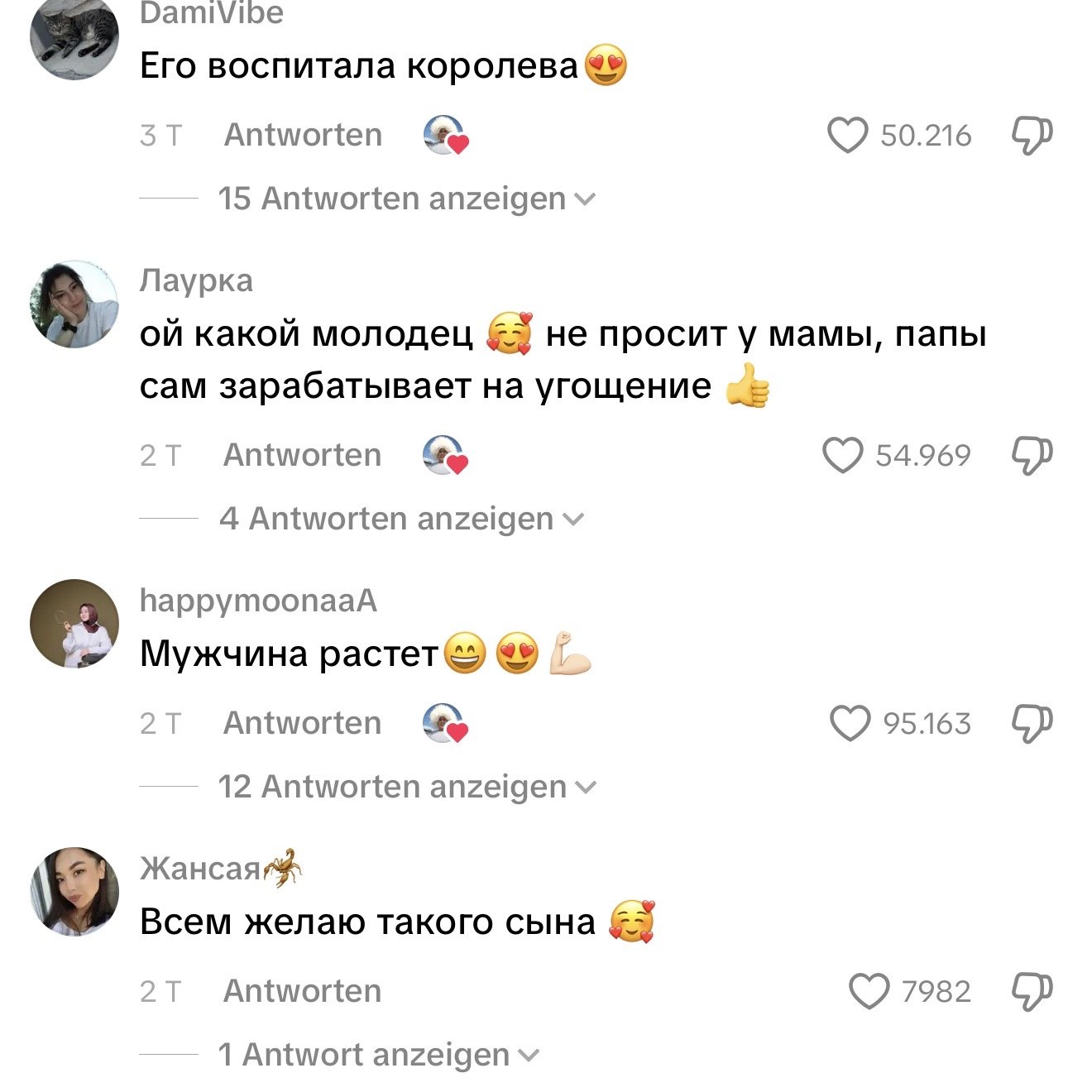Tap Antworten under Лаурка's comment
Viewport: 1092px width, 1092px height.
[303, 455]
